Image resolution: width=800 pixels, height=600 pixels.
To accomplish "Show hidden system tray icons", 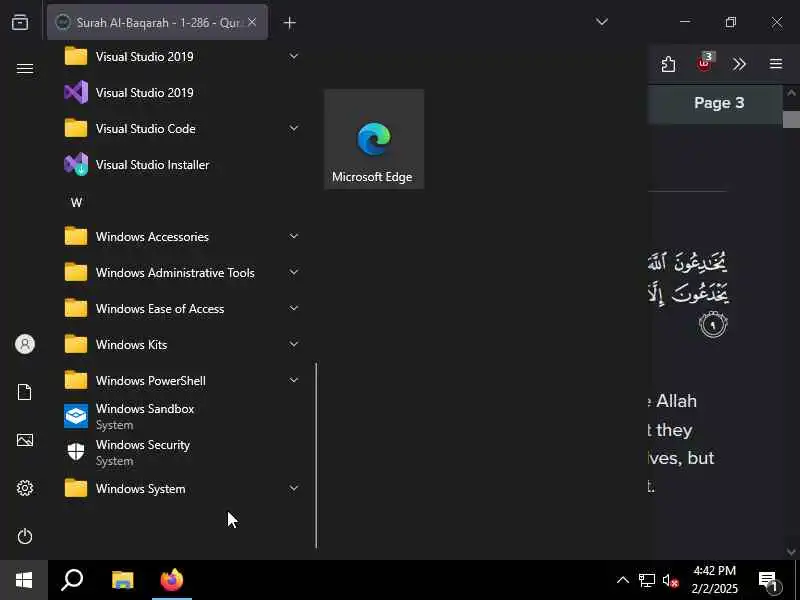I will [623, 580].
